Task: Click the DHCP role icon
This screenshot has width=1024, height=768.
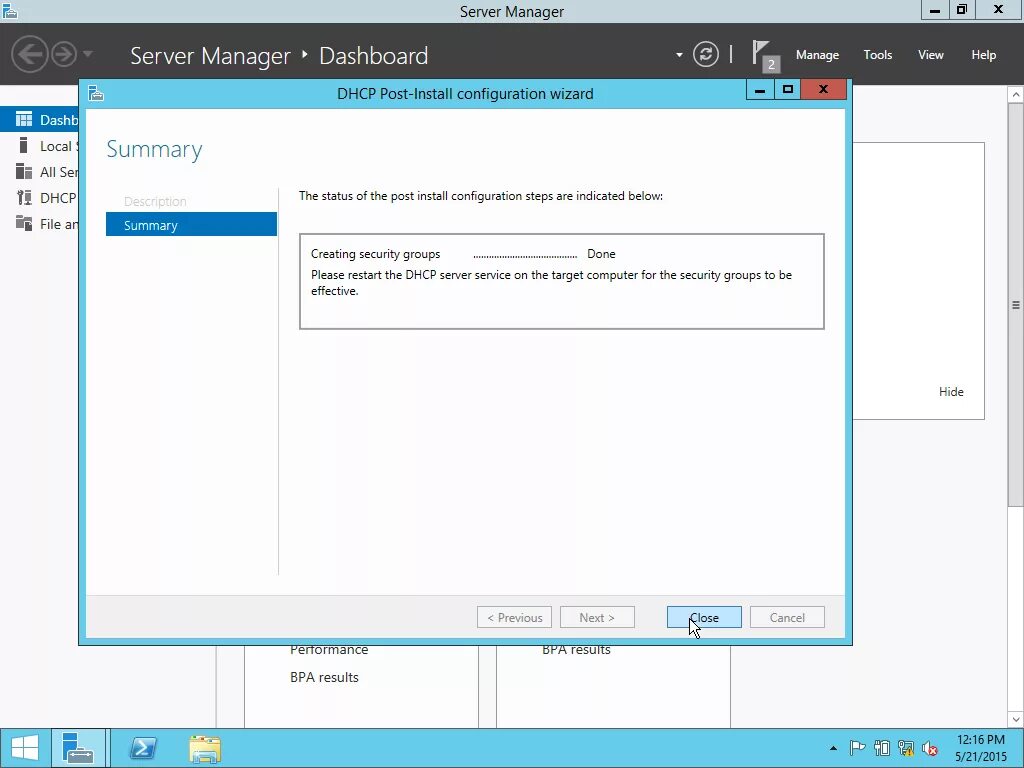Action: click(24, 197)
